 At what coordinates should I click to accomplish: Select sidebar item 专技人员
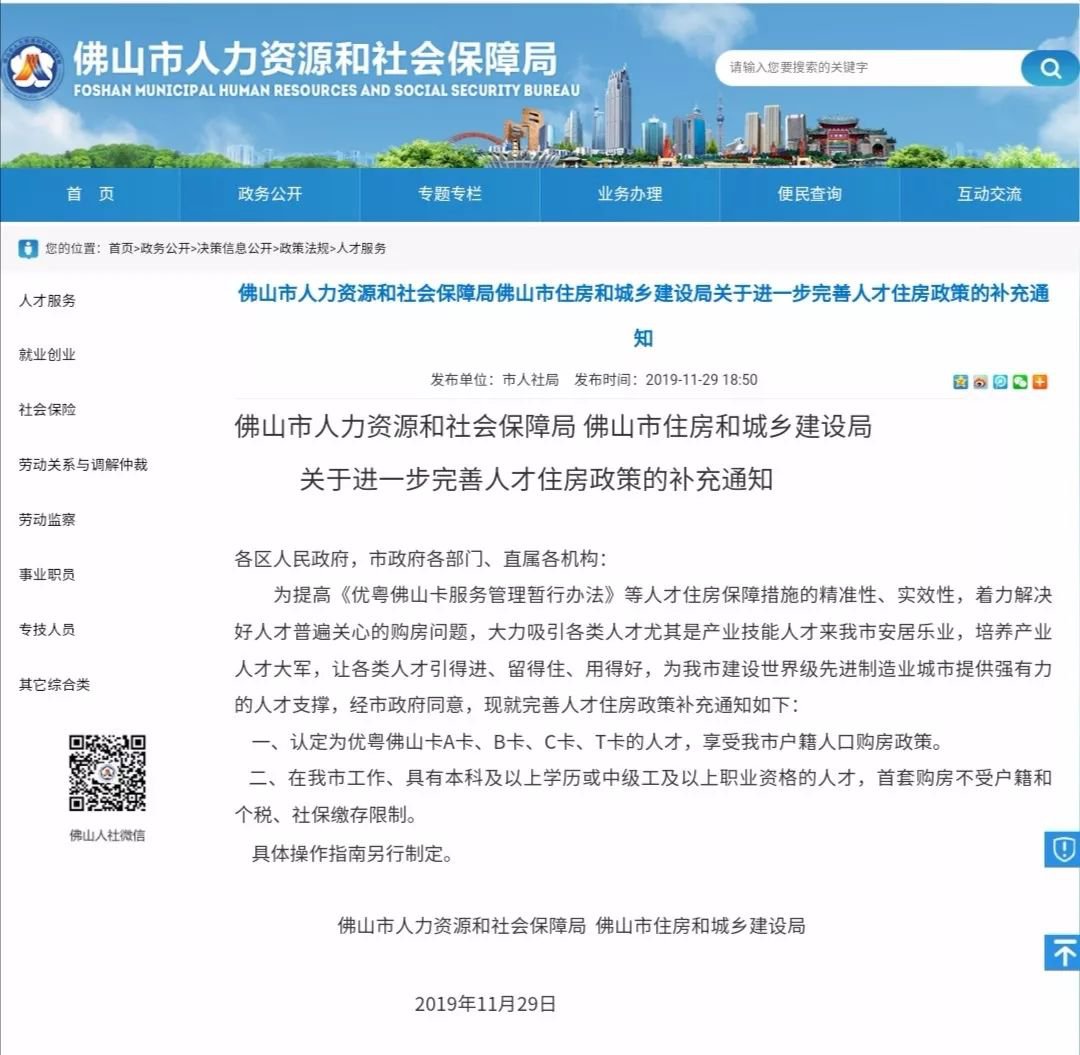point(48,630)
